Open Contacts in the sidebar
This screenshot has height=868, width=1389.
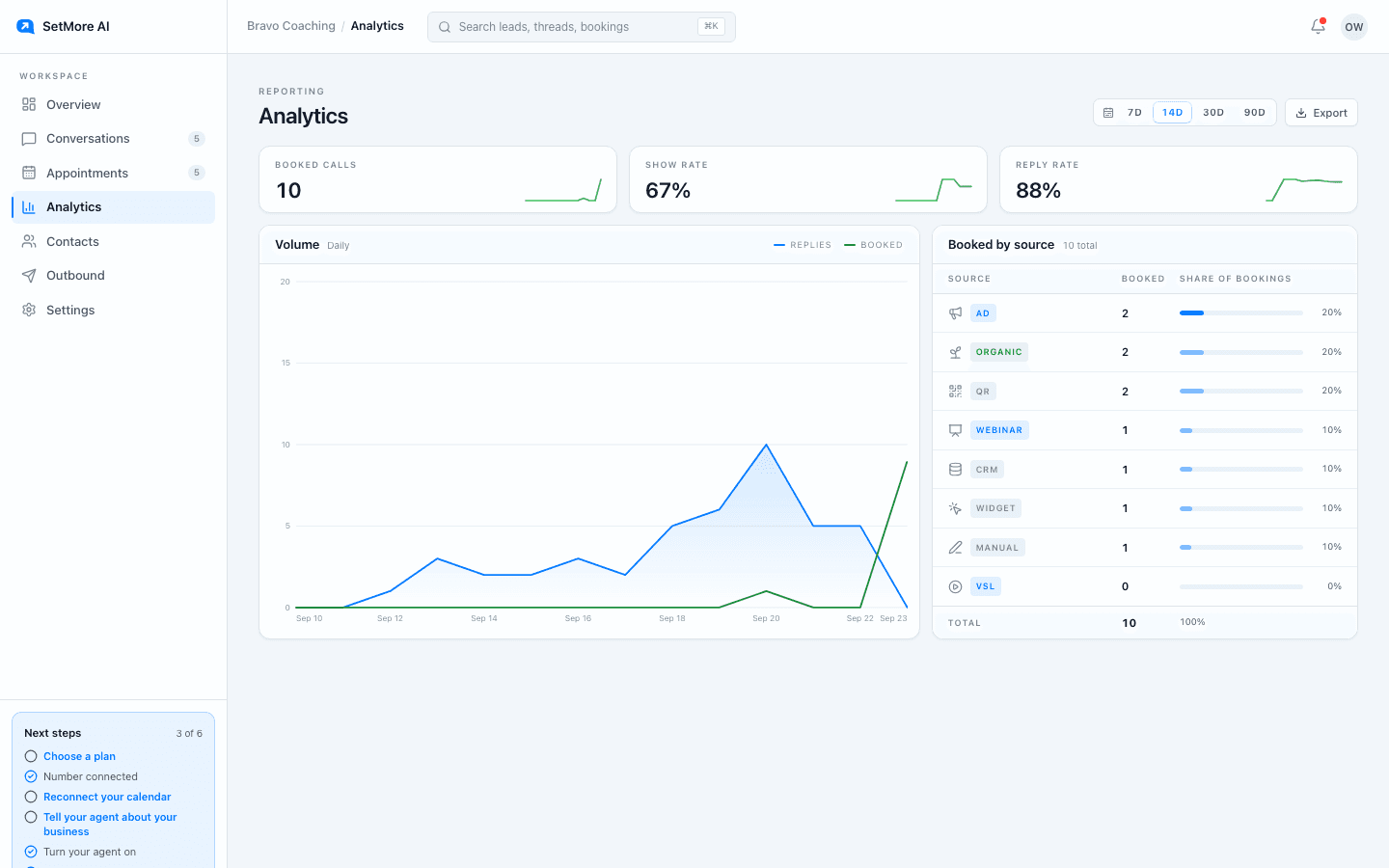113,241
